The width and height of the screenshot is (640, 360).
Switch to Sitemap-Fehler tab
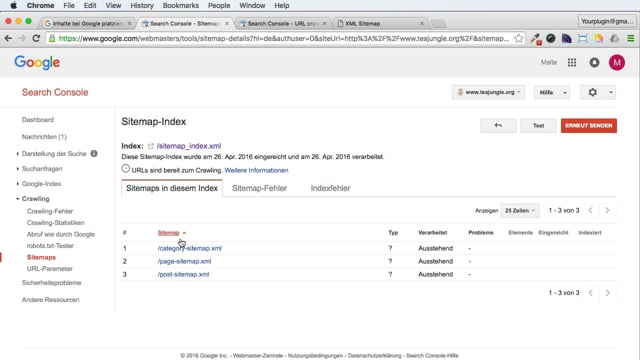pos(259,188)
